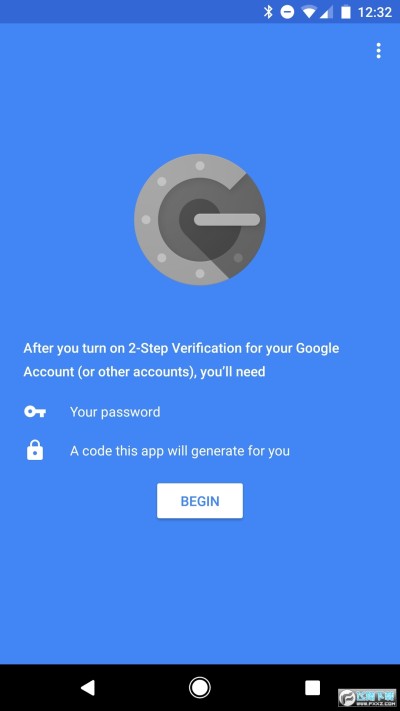Click the BEGIN button
Viewport: 400px width, 711px height.
[200, 501]
